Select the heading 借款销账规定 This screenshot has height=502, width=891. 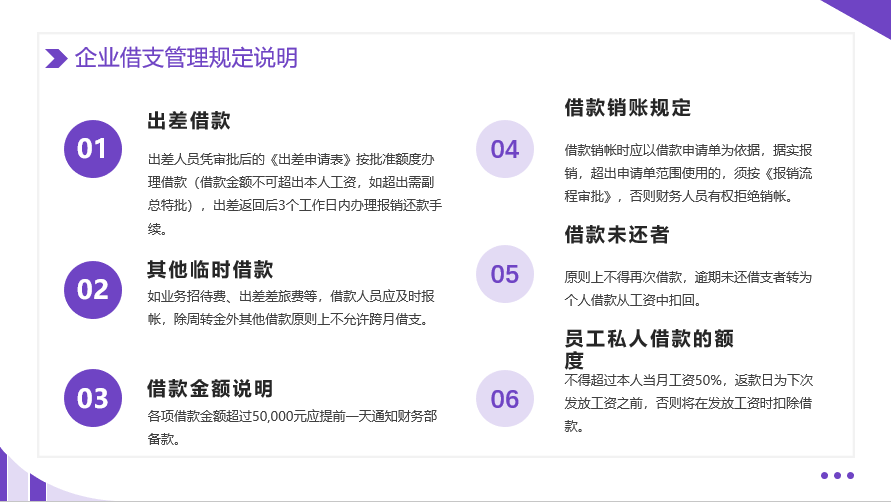pos(628,107)
